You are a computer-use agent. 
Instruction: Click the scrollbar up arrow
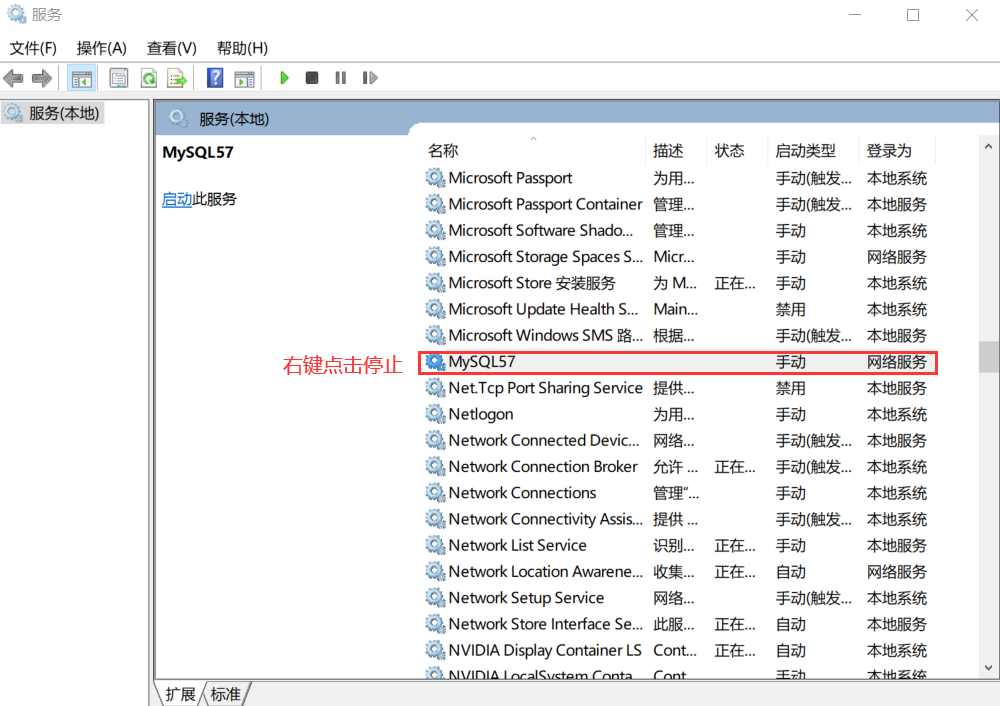coord(988,147)
